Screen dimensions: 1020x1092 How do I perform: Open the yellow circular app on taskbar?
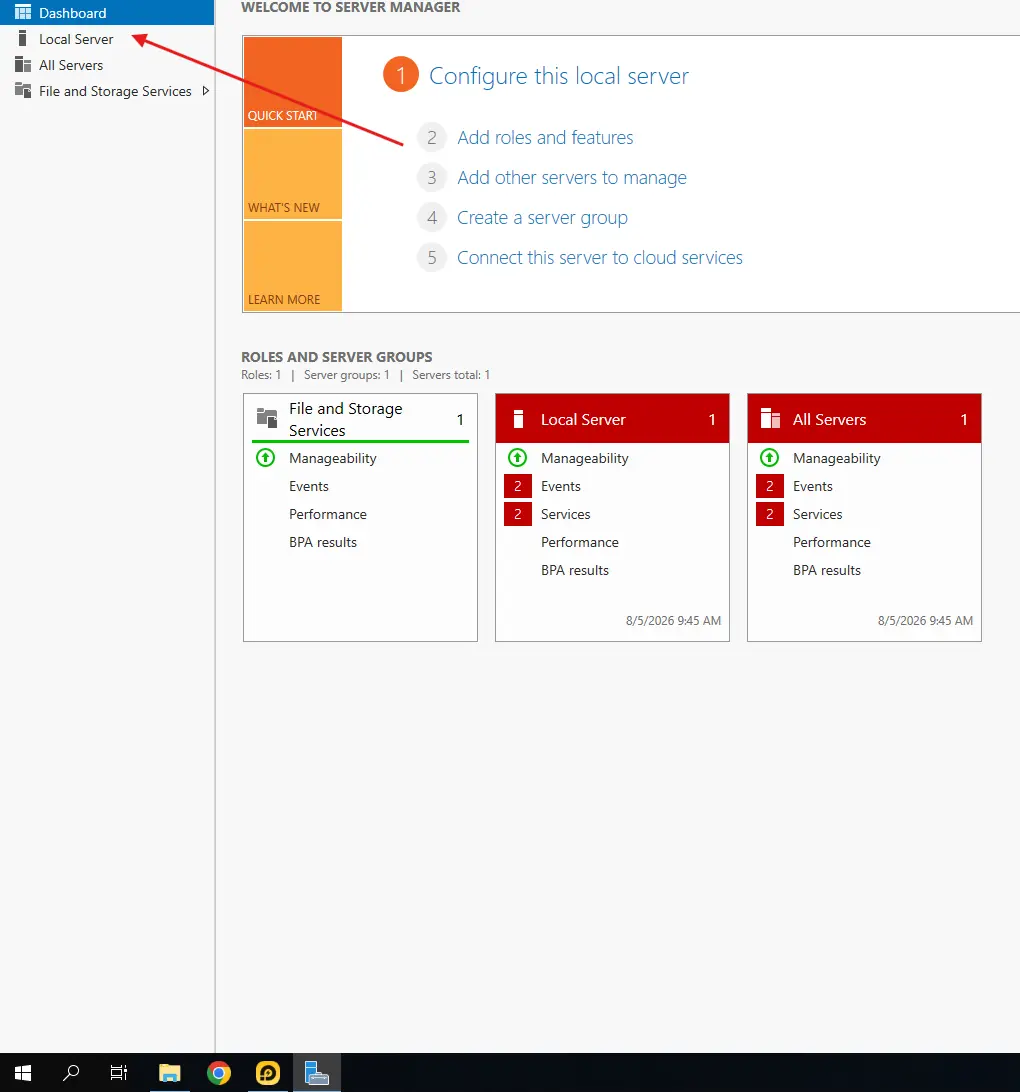coord(268,1072)
